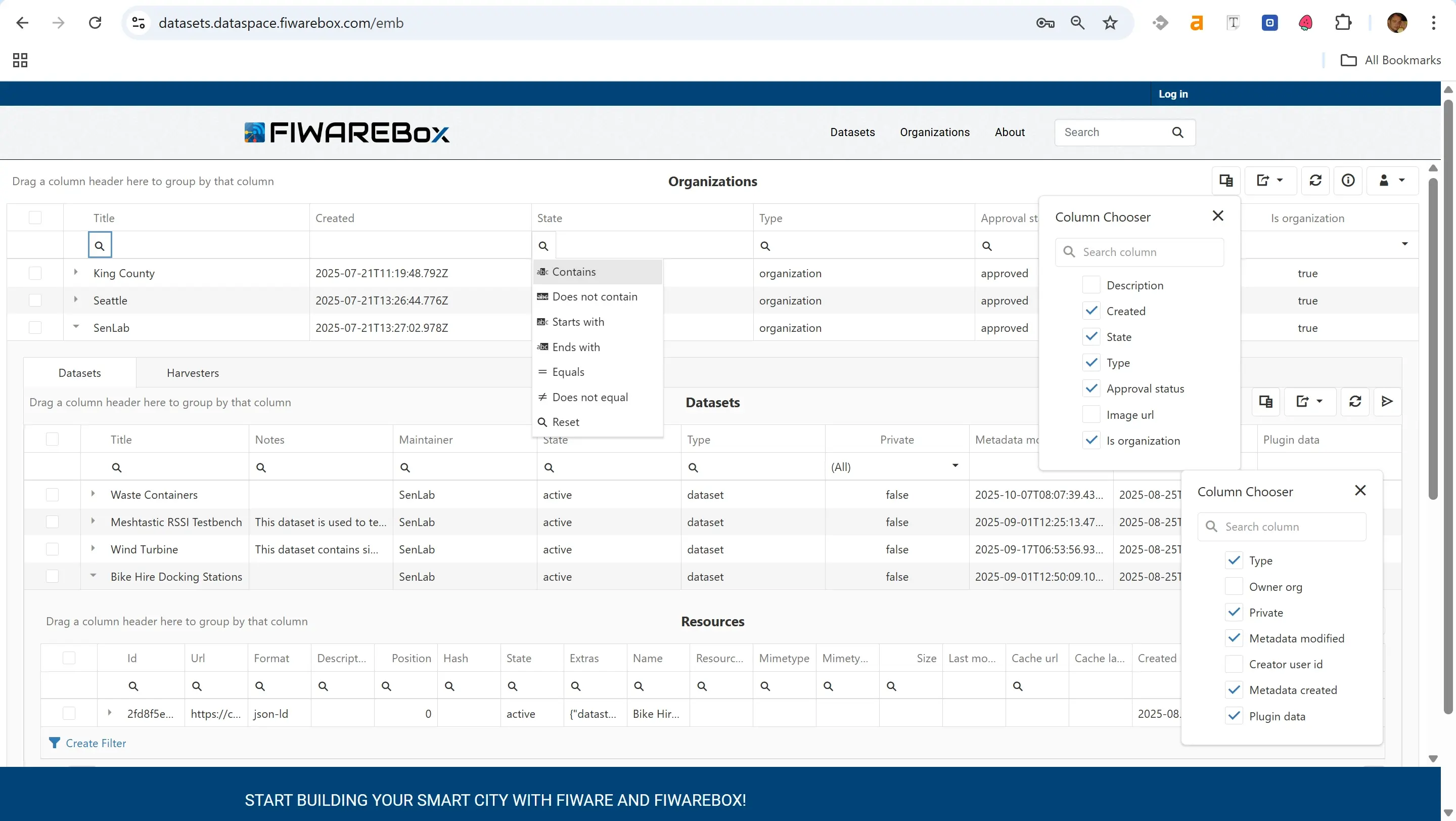Click Datasets grid refresh icon

point(1355,402)
